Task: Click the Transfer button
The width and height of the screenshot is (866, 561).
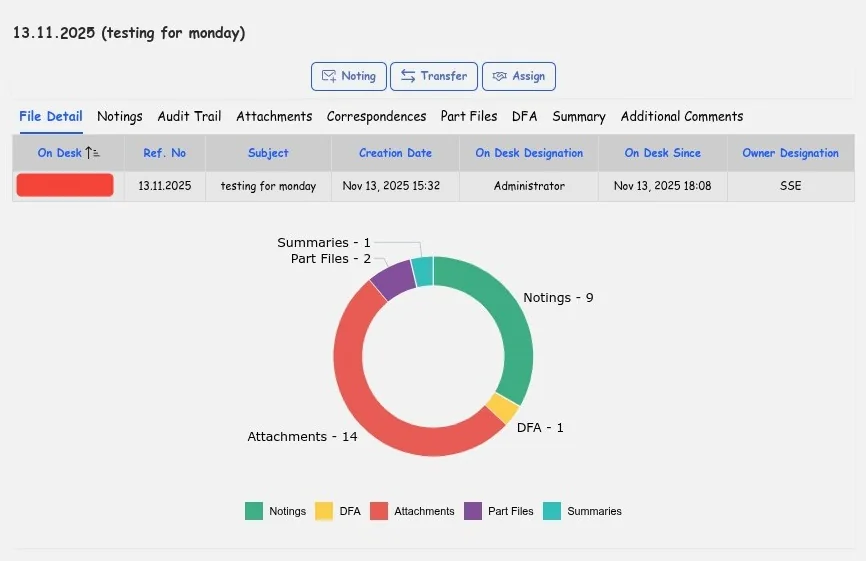Action: pos(434,76)
